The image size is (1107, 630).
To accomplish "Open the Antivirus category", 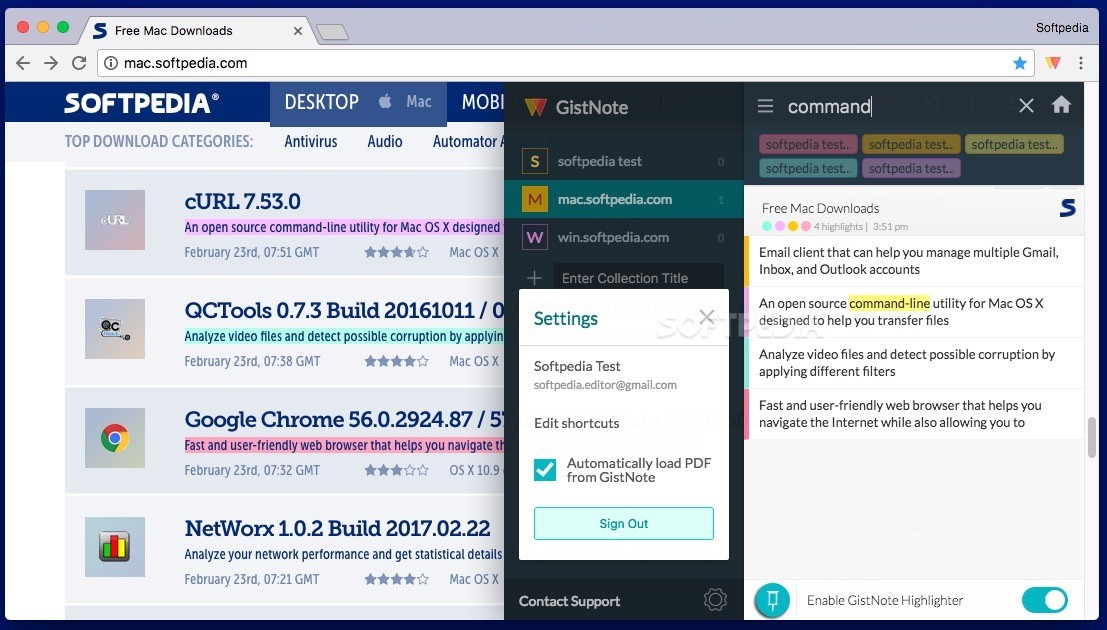I will 311,141.
